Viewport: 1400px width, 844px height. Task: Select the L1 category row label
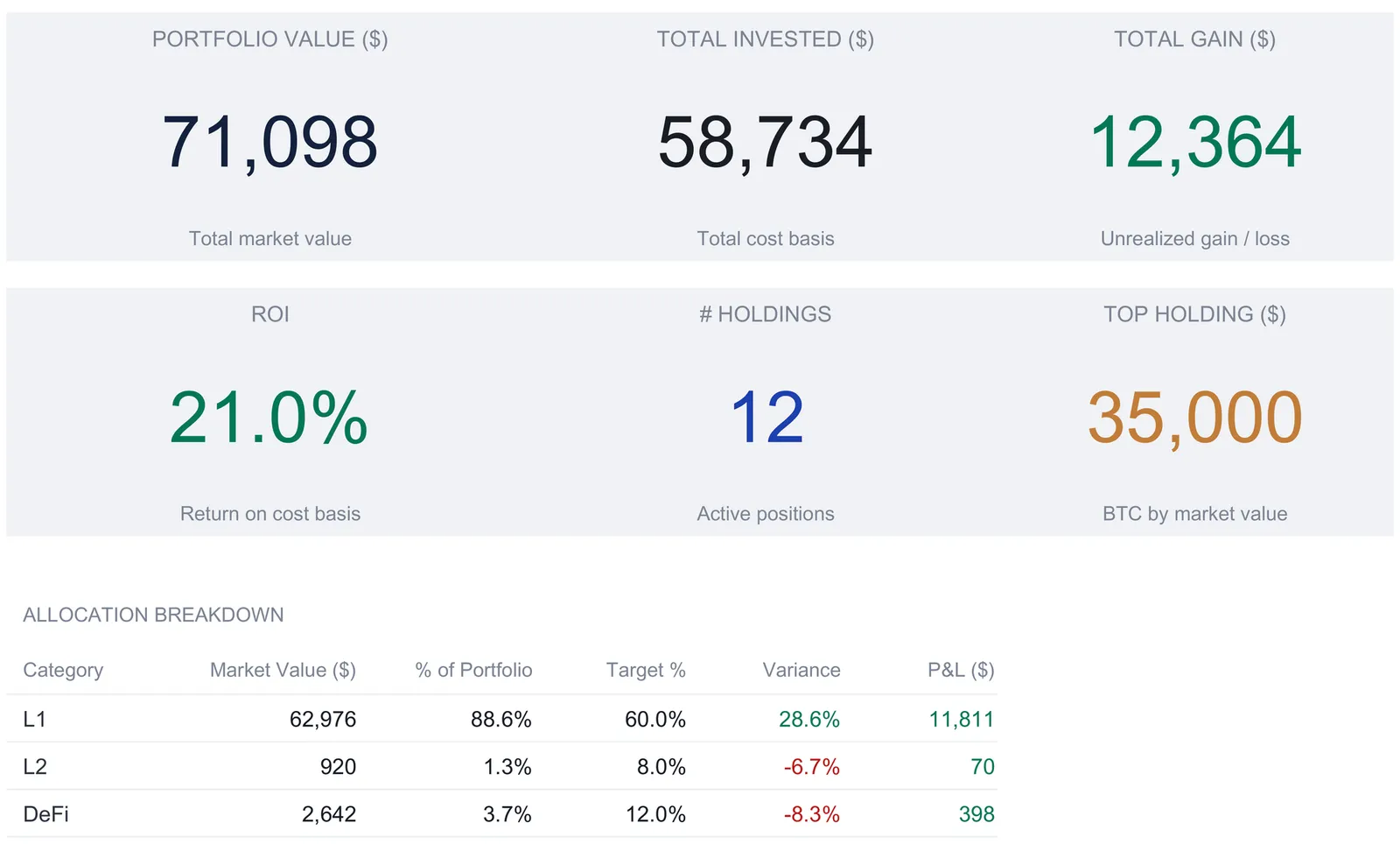click(x=35, y=720)
